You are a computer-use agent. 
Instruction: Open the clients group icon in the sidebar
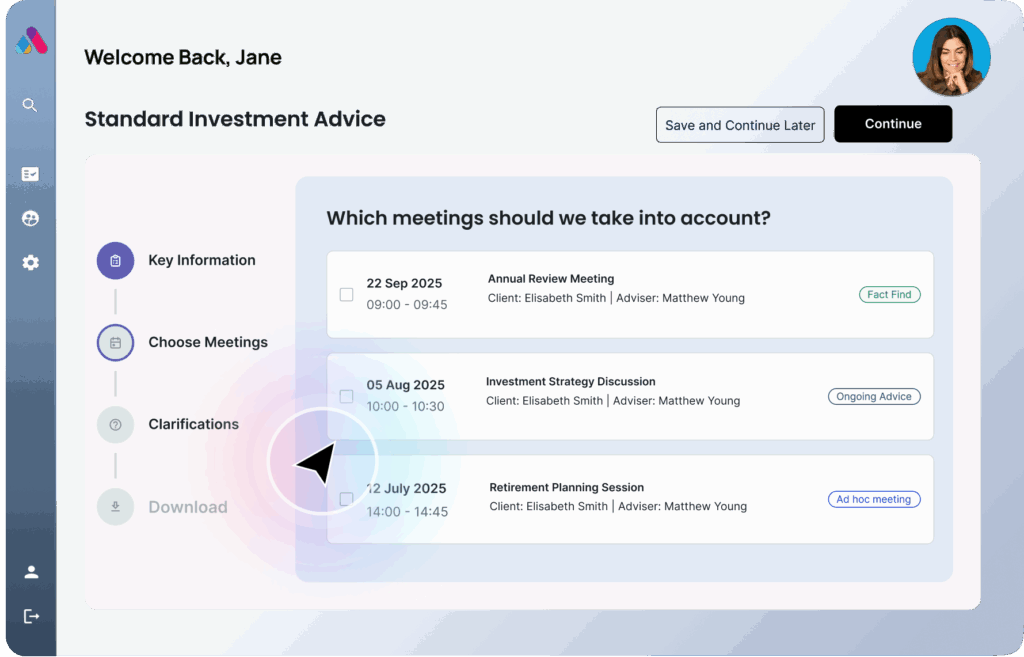pos(30,218)
